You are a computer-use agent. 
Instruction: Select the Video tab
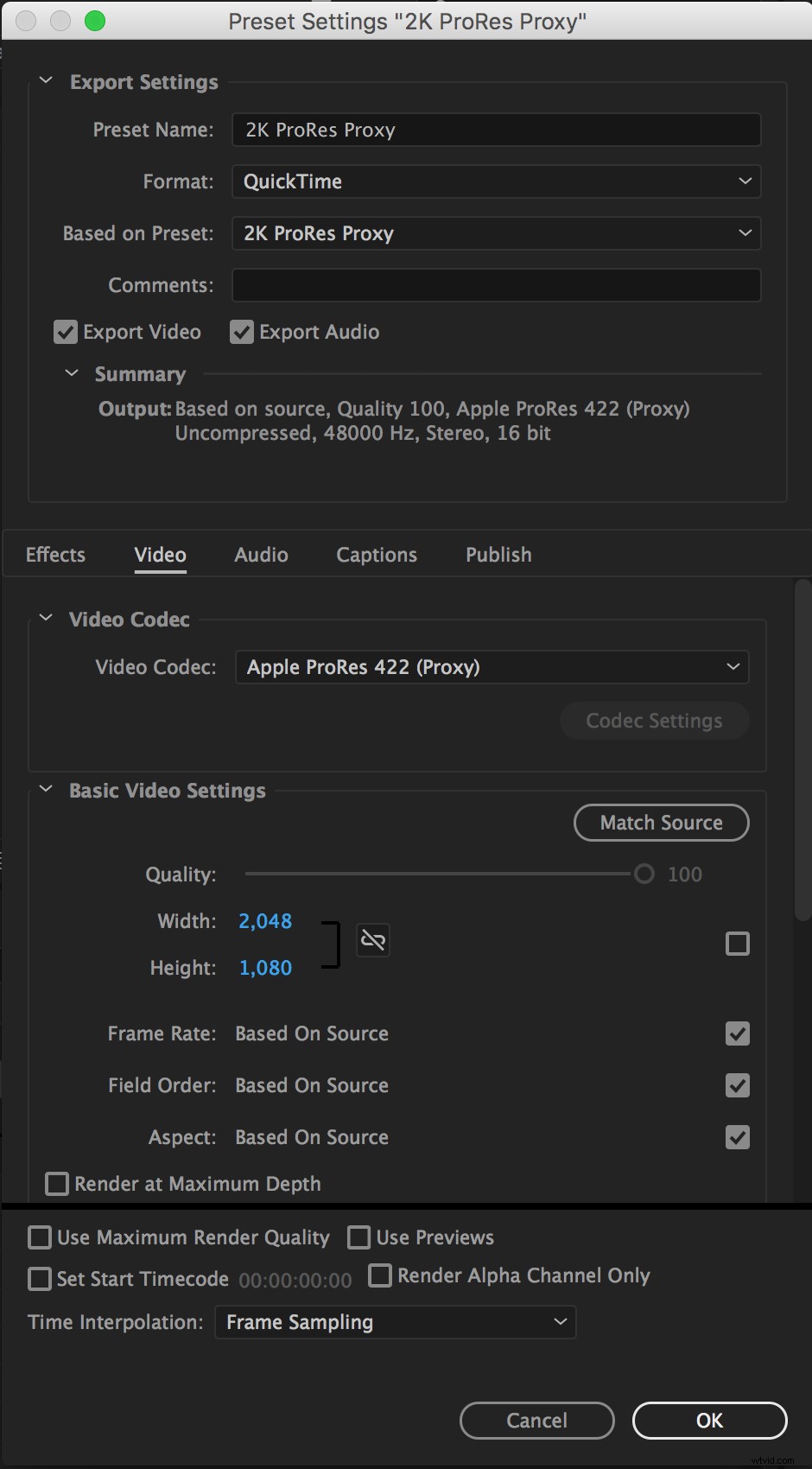click(160, 555)
